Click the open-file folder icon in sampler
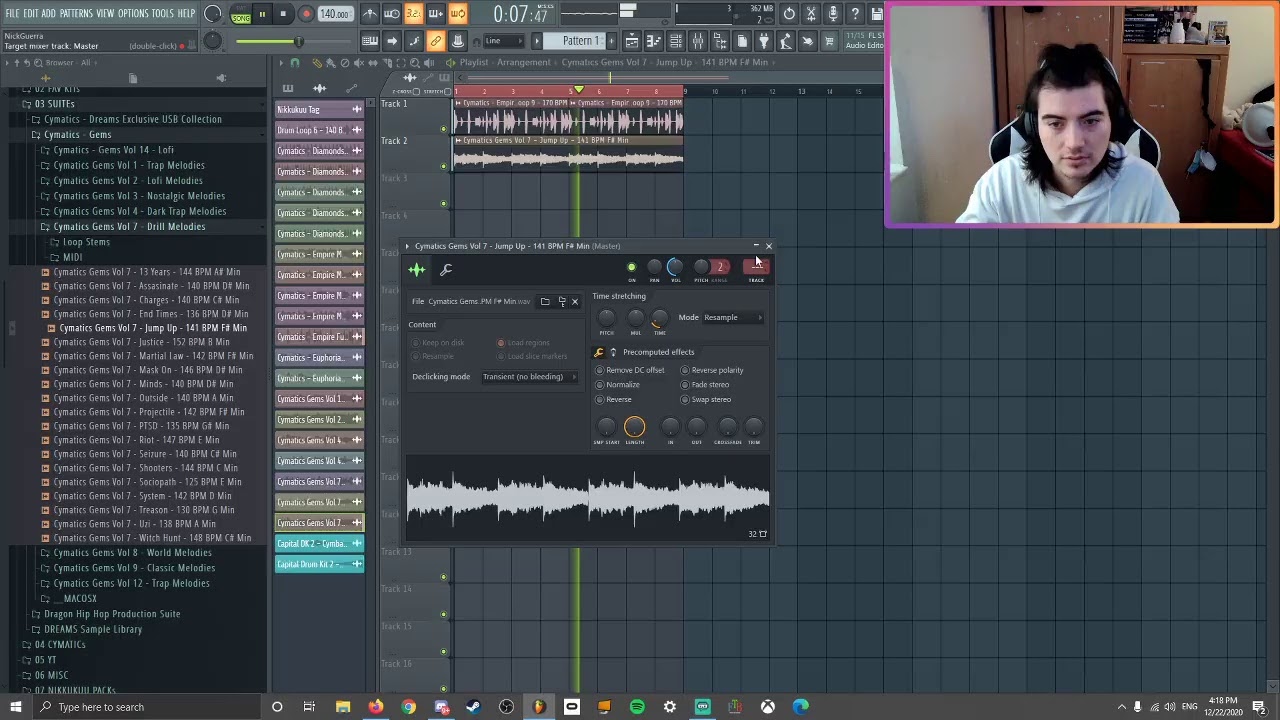Image resolution: width=1280 pixels, height=720 pixels. (545, 302)
